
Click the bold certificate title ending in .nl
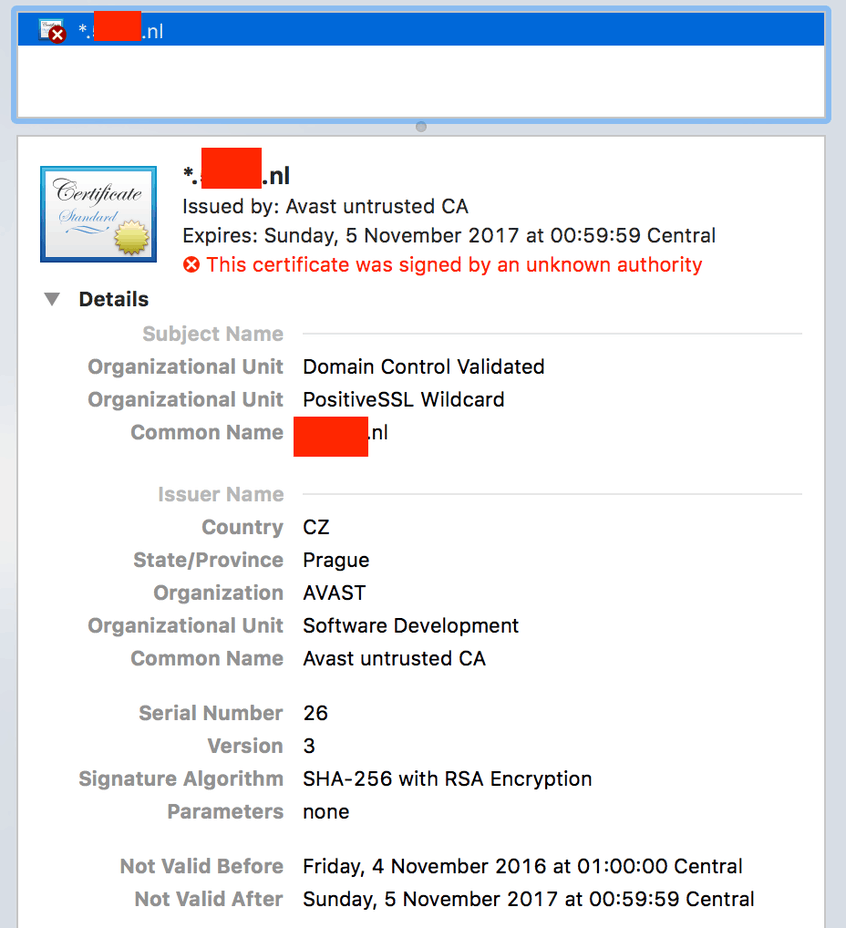(x=236, y=175)
